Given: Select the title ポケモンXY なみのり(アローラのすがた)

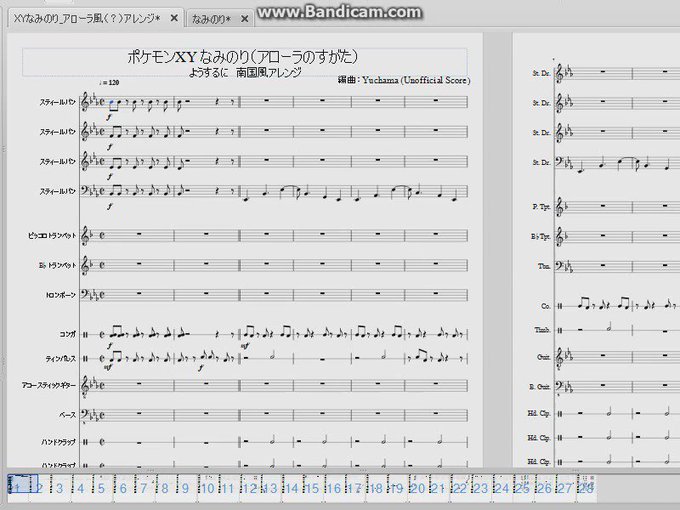Looking at the screenshot, I should pyautogui.click(x=243, y=56).
